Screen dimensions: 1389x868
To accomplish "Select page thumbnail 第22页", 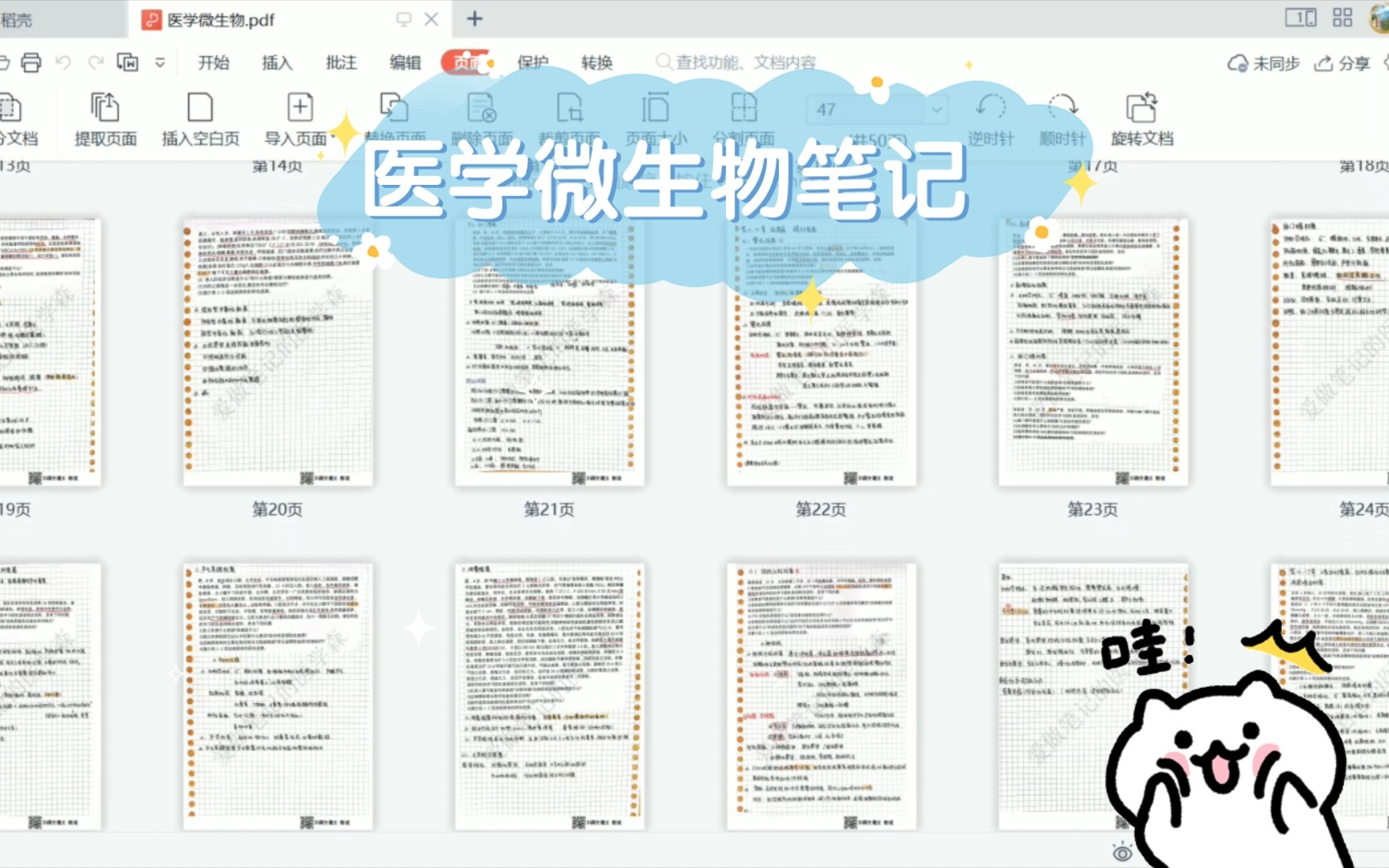I will [x=821, y=352].
